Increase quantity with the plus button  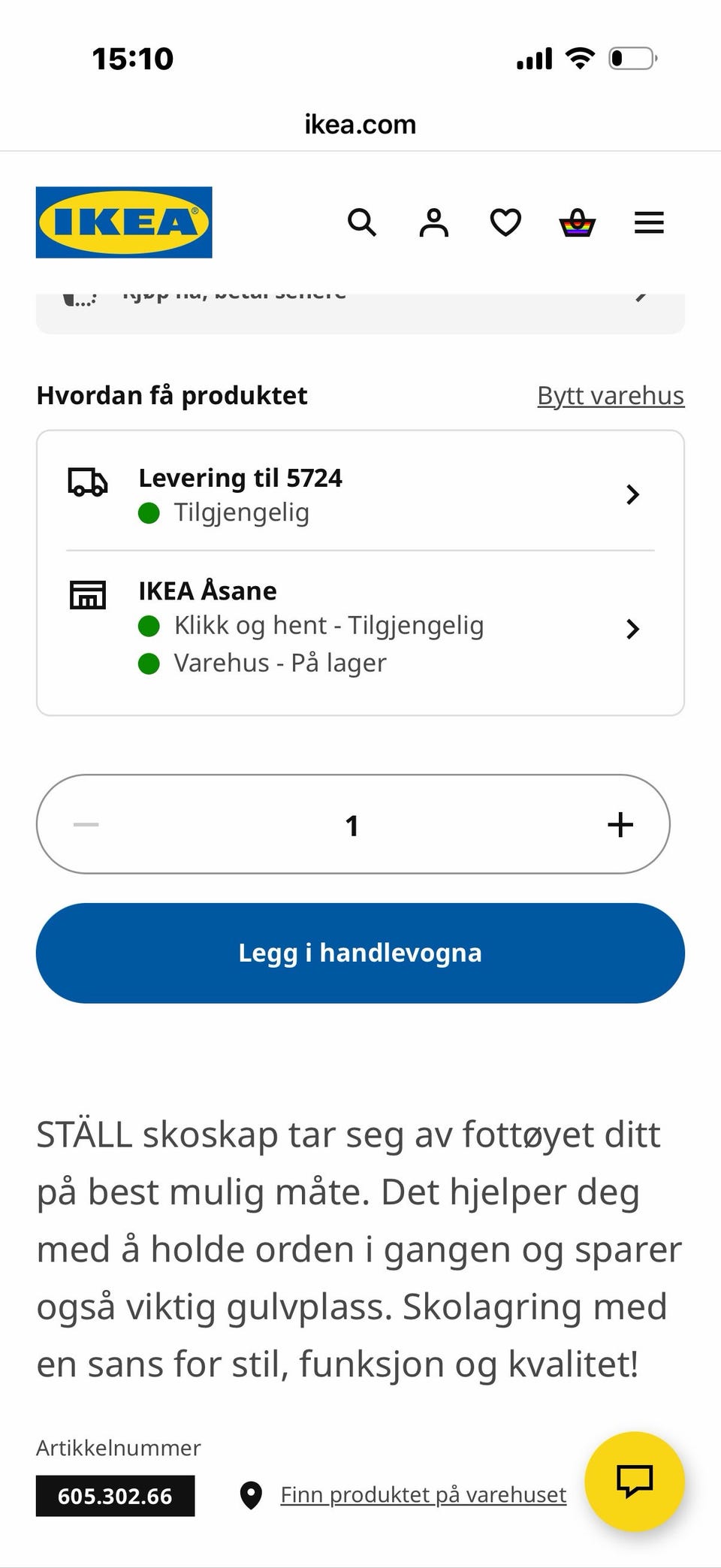tap(620, 824)
